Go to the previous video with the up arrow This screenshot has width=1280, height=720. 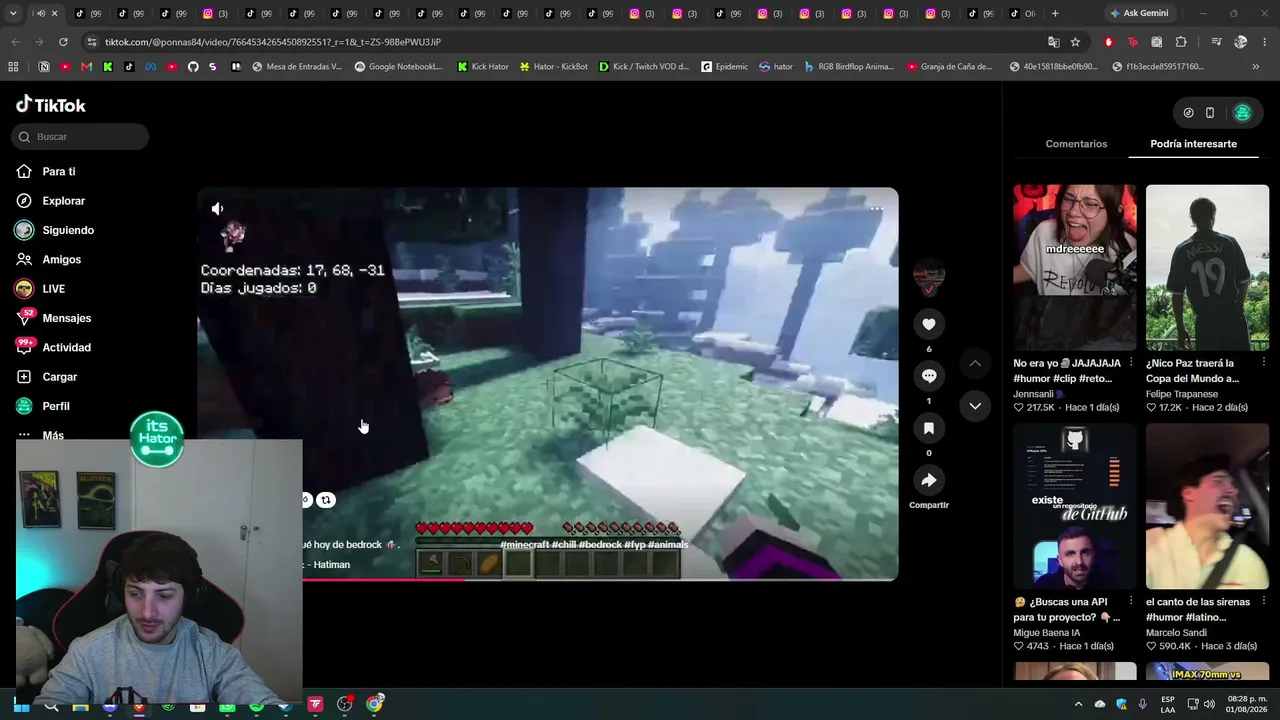[975, 363]
